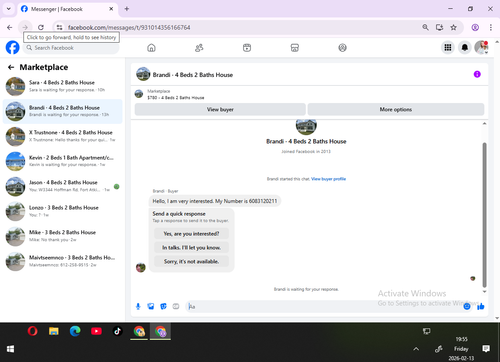This screenshot has width=500, height=362.
Task: Send quick reply 'Sorry, it's not available.'
Action: 191,261
